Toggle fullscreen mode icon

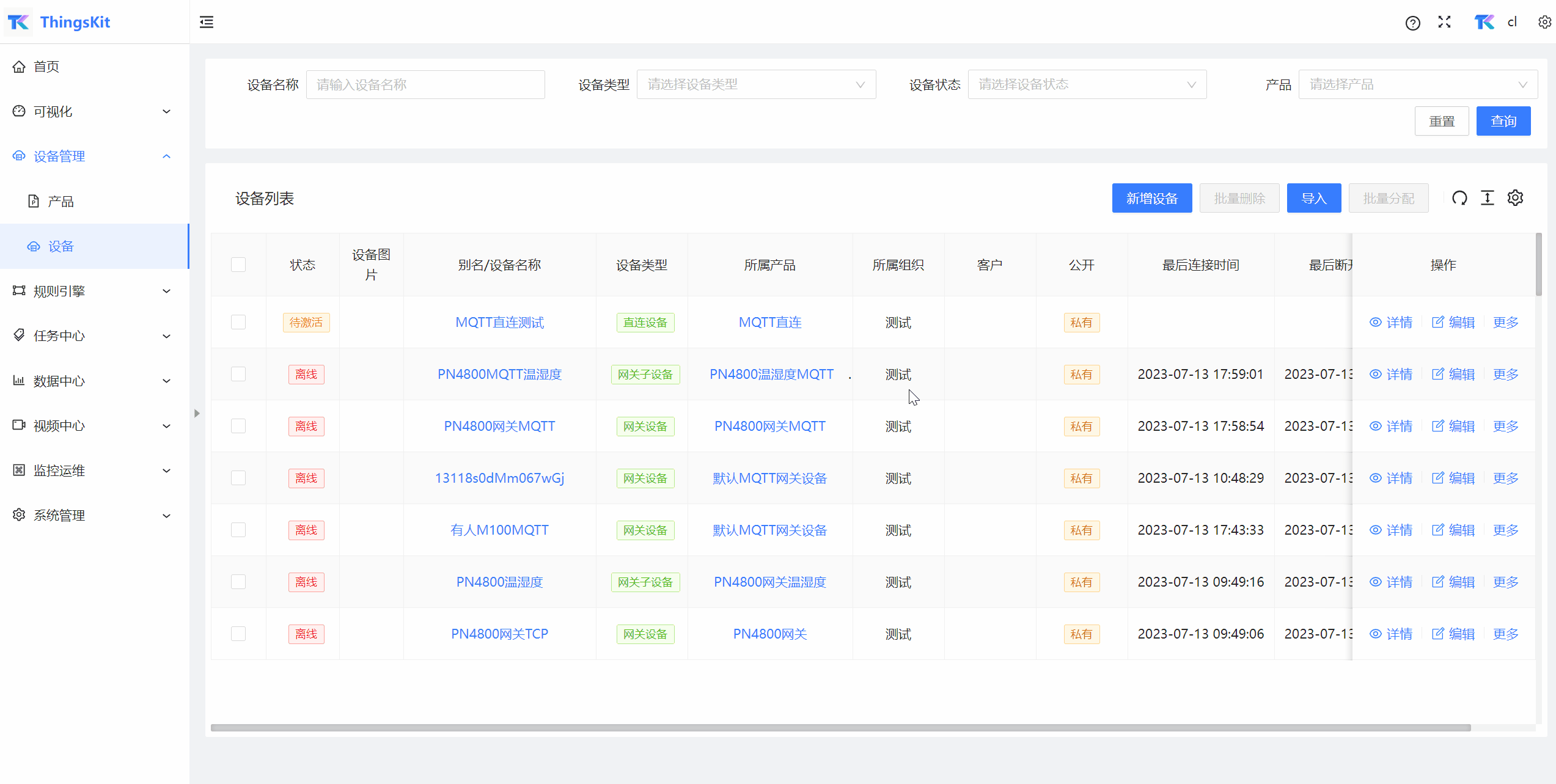1444,23
